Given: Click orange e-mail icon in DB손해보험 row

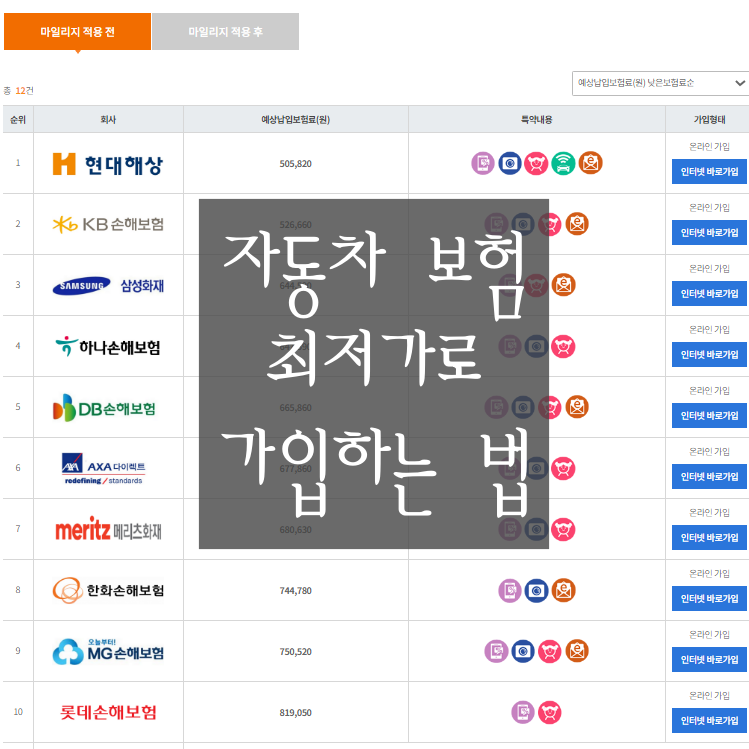Looking at the screenshot, I should [577, 407].
